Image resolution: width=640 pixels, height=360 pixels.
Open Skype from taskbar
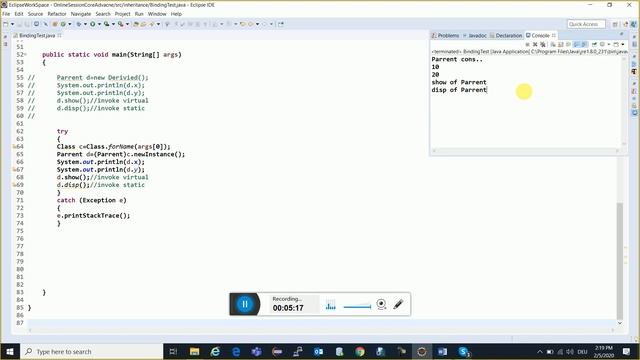pos(463,351)
